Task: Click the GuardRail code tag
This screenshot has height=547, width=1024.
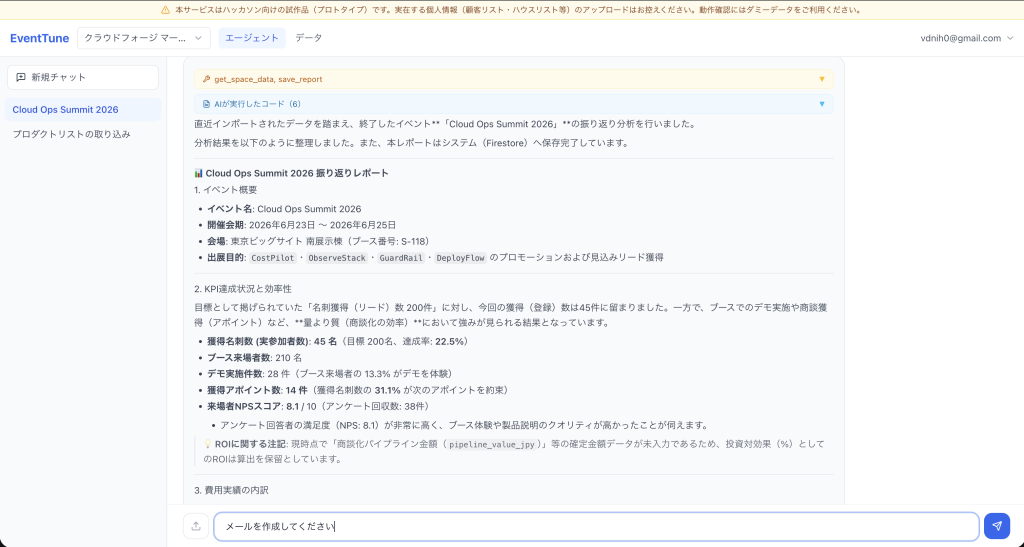Action: (x=400, y=258)
